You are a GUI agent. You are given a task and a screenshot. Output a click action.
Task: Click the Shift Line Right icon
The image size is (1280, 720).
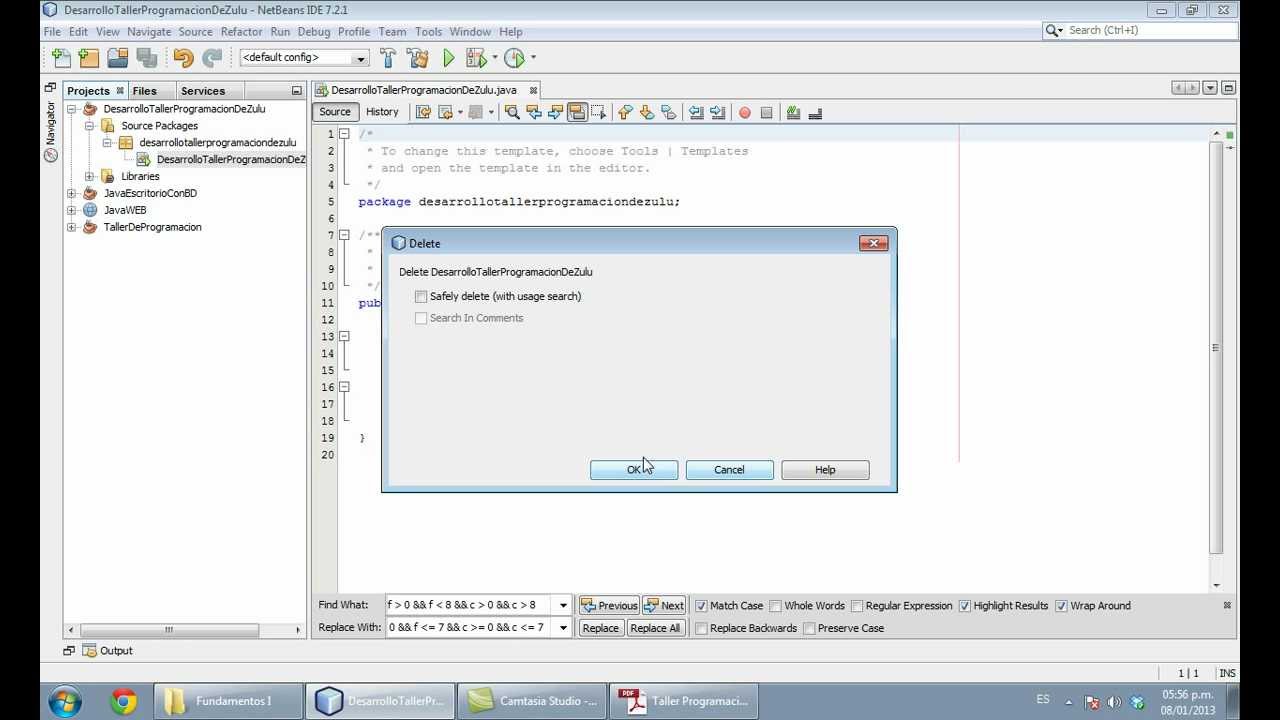pos(718,113)
